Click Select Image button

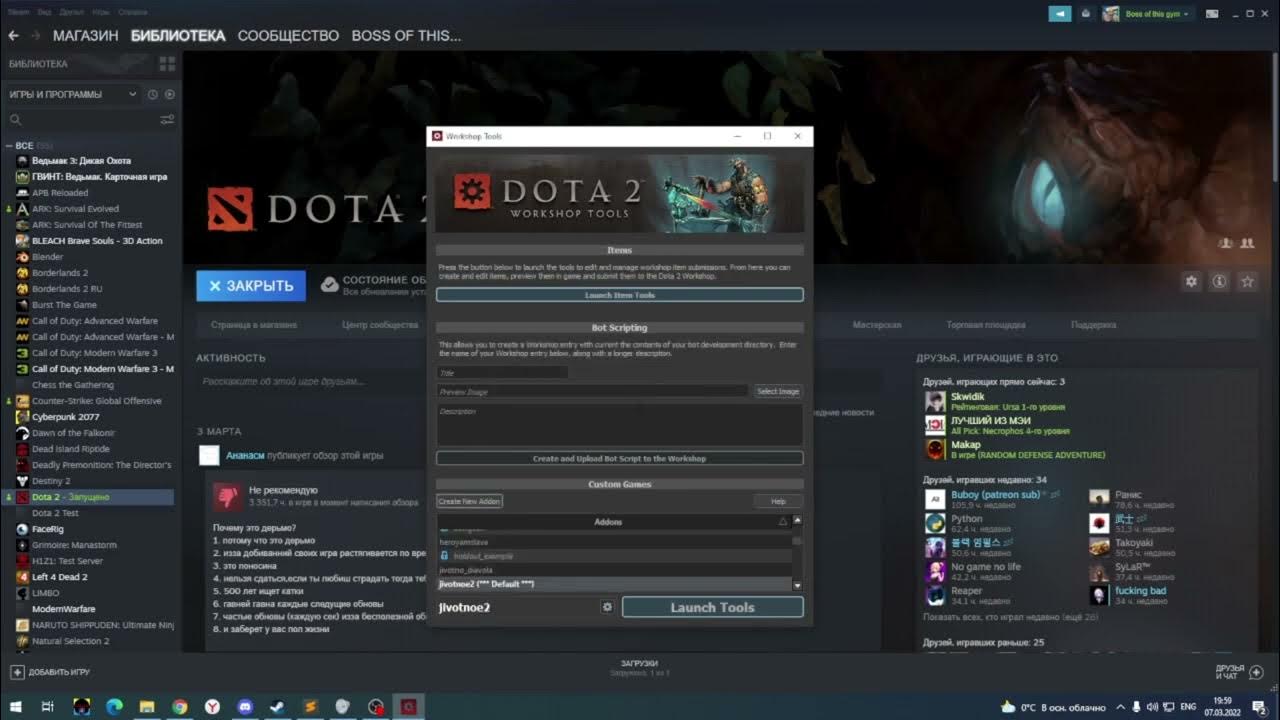(777, 391)
